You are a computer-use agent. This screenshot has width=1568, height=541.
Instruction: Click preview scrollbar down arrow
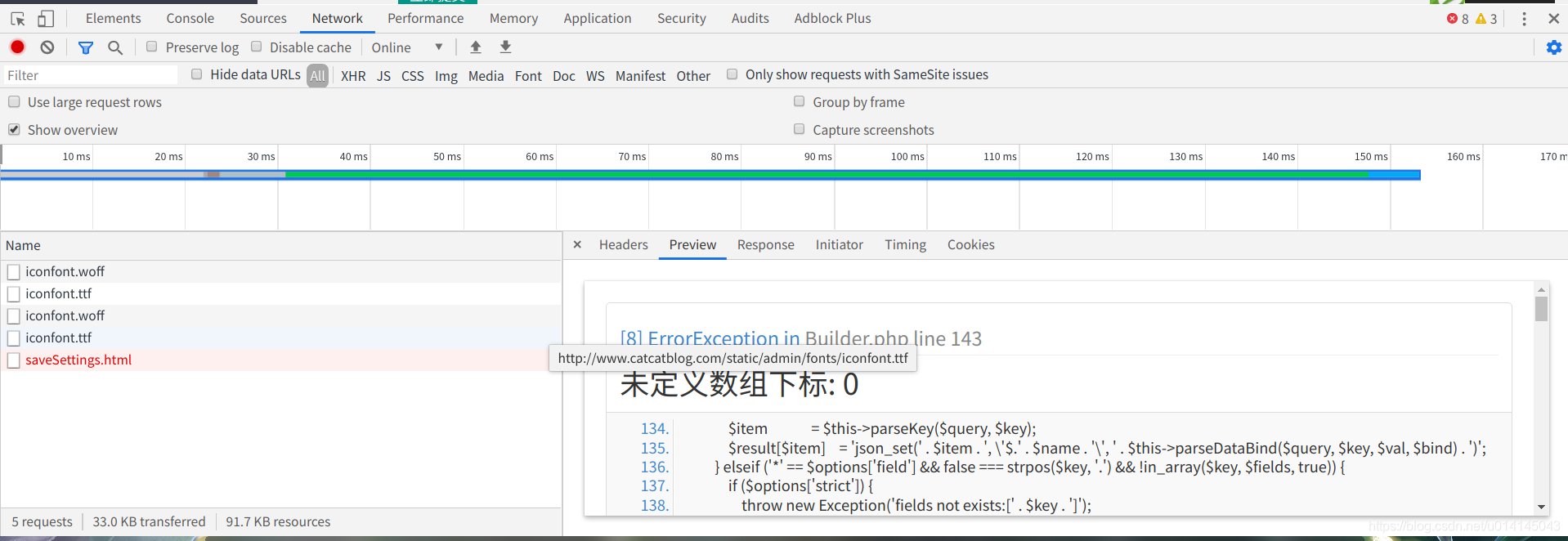point(1541,507)
